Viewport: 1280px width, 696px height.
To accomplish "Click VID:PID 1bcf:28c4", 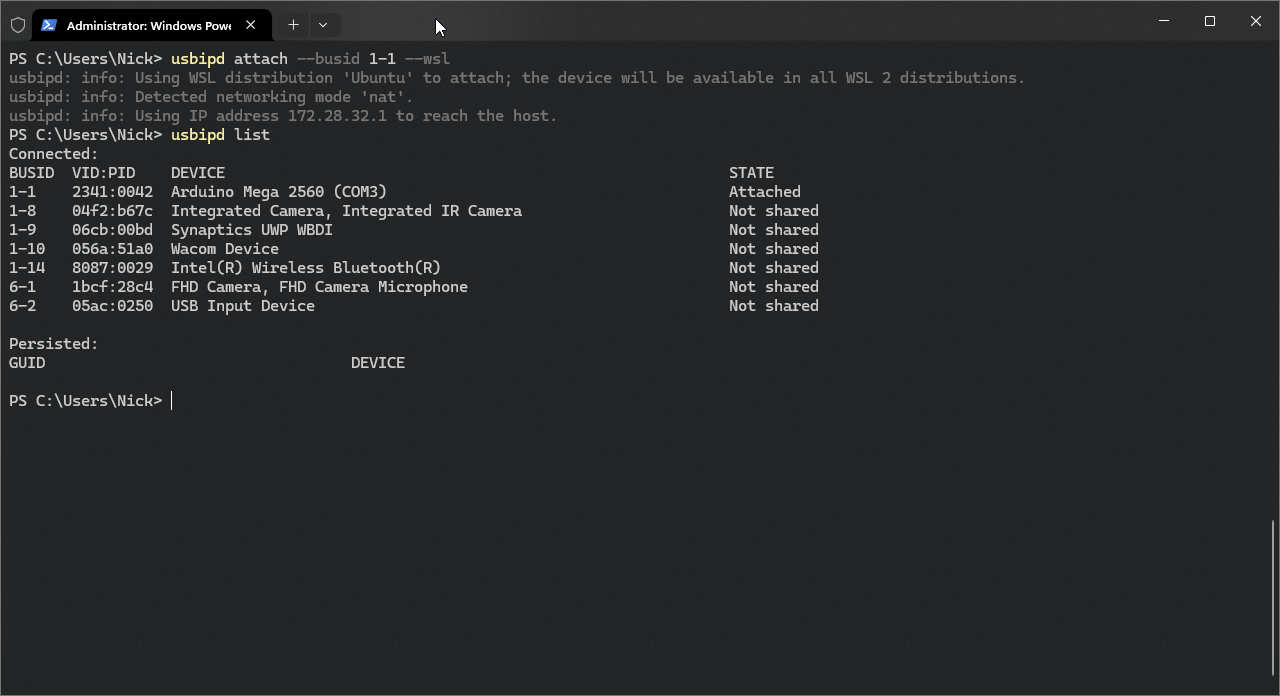I will click(112, 287).
